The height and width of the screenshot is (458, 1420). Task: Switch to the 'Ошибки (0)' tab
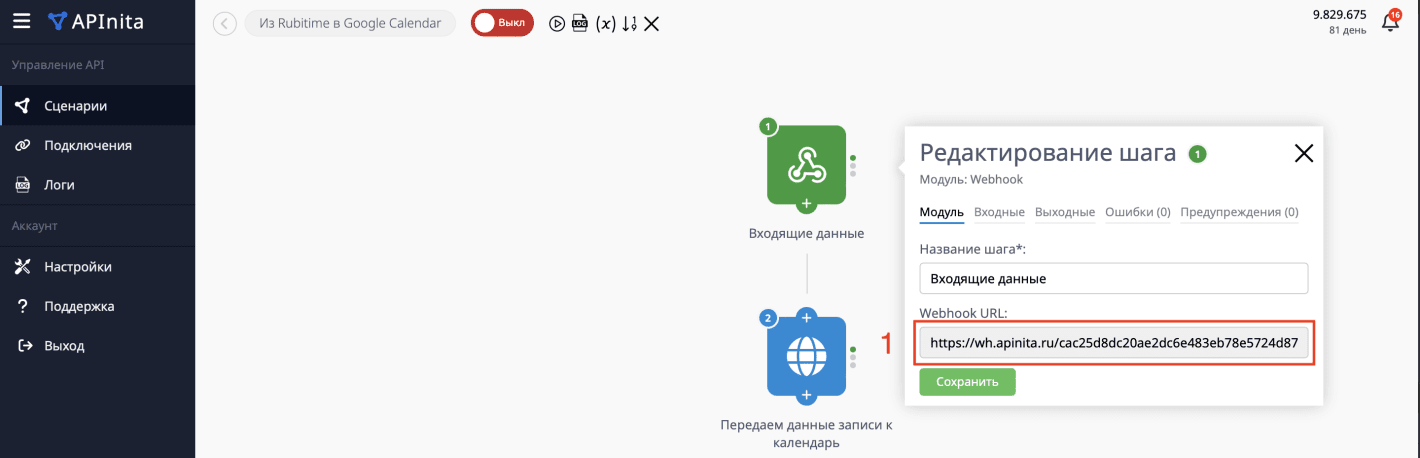tap(1138, 212)
